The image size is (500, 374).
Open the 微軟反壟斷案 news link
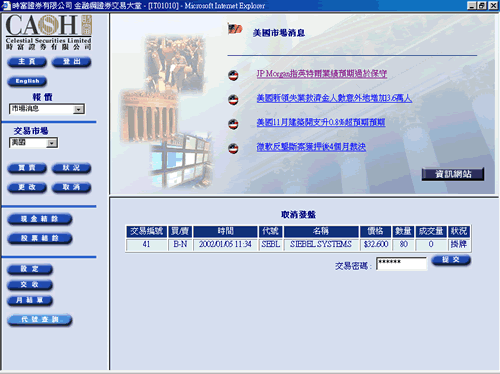point(311,147)
